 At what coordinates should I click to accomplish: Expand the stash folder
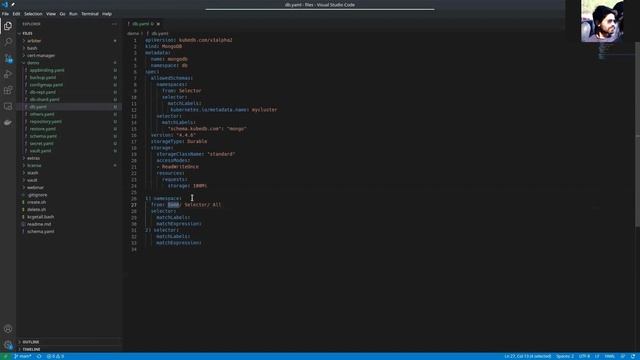pyautogui.click(x=33, y=173)
